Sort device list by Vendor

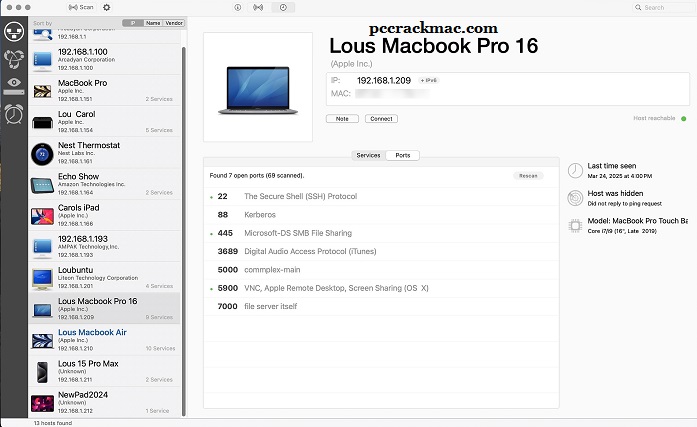coord(174,23)
